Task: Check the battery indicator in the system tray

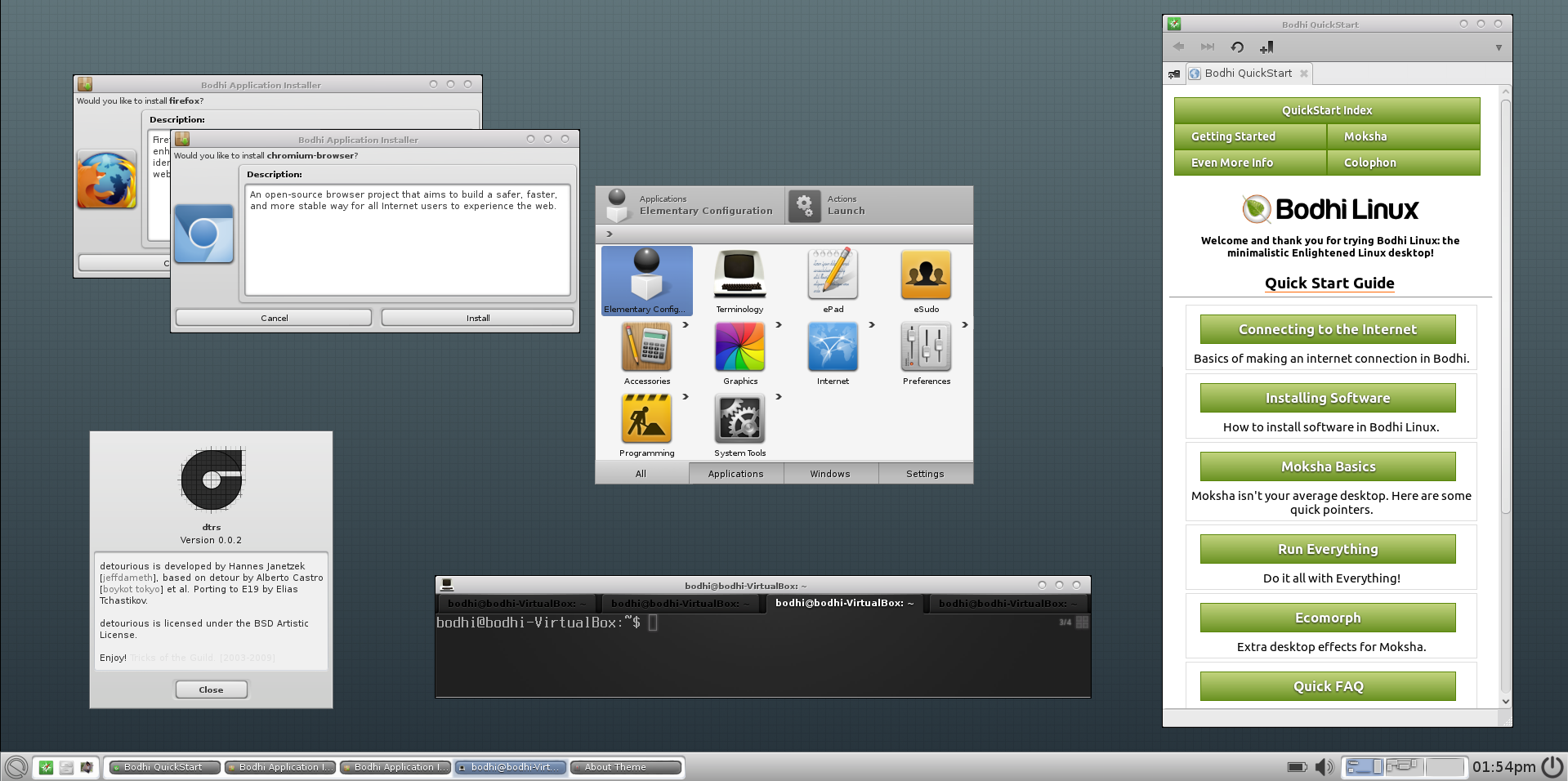Action: 1297,767
